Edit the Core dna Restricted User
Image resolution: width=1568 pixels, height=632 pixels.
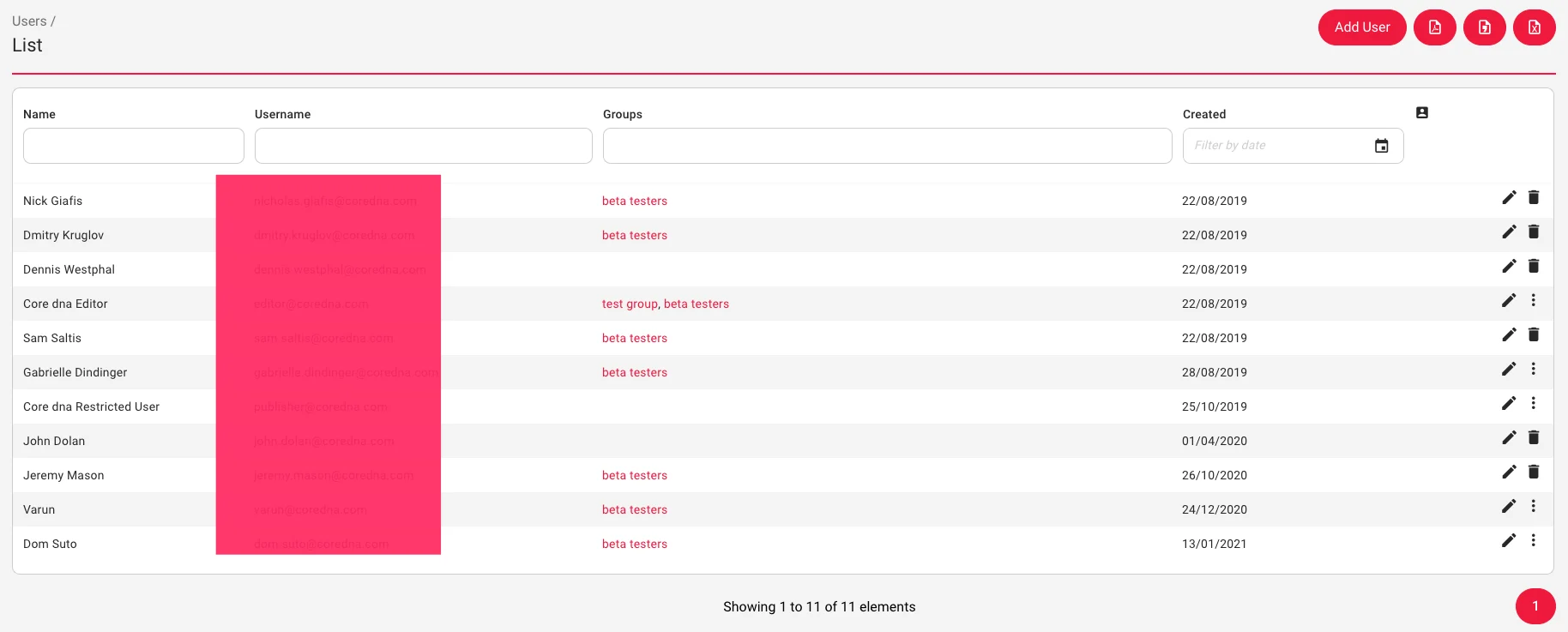coord(1510,403)
